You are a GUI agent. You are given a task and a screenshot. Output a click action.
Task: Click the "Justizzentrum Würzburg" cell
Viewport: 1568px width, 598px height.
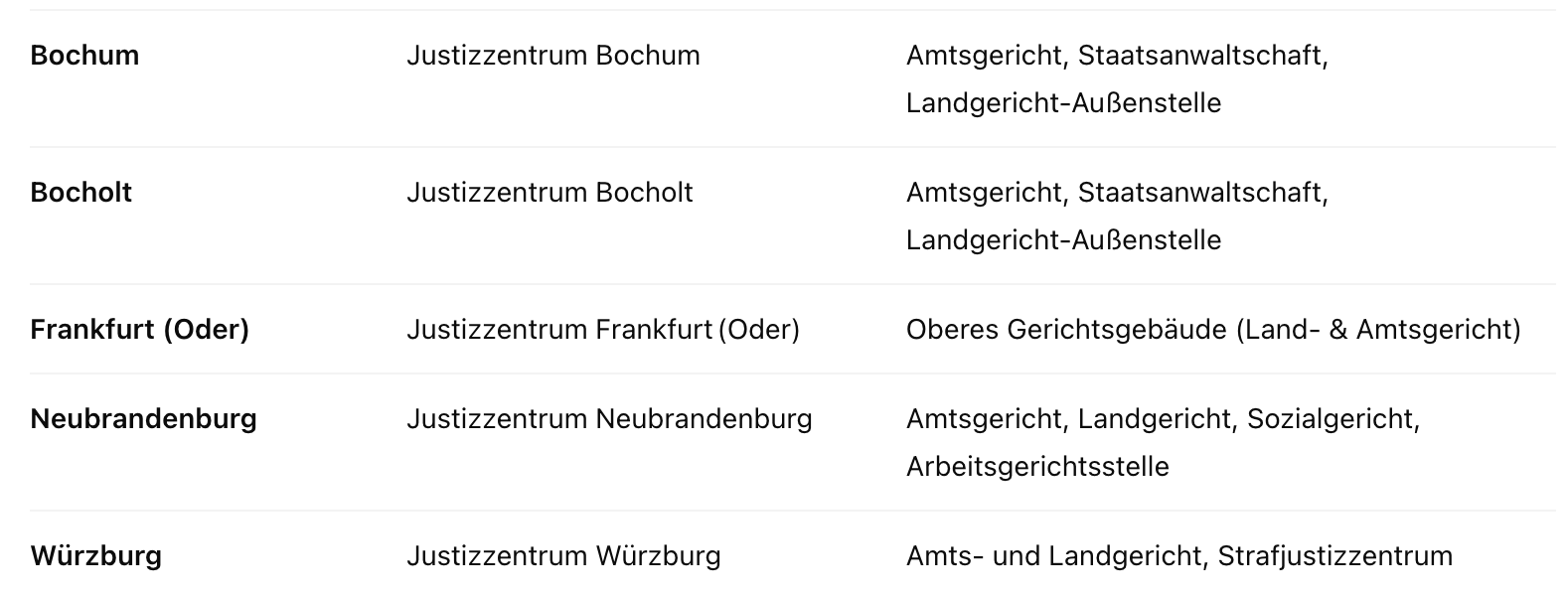(563, 556)
